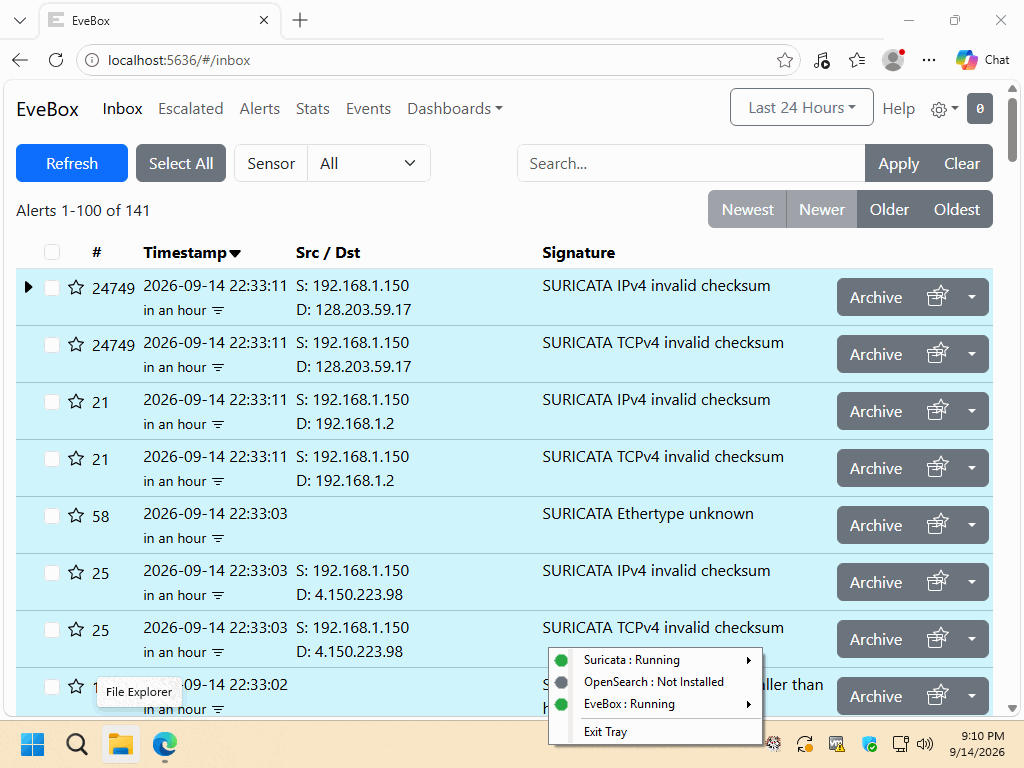Check first 24749 IPv4 invalid checksum row

52,287
